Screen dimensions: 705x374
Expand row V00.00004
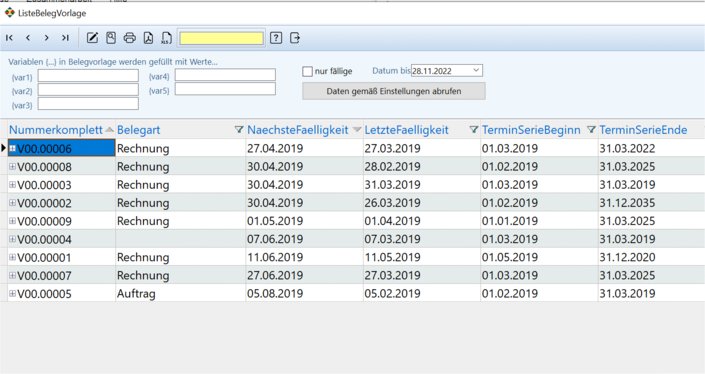(x=13, y=239)
